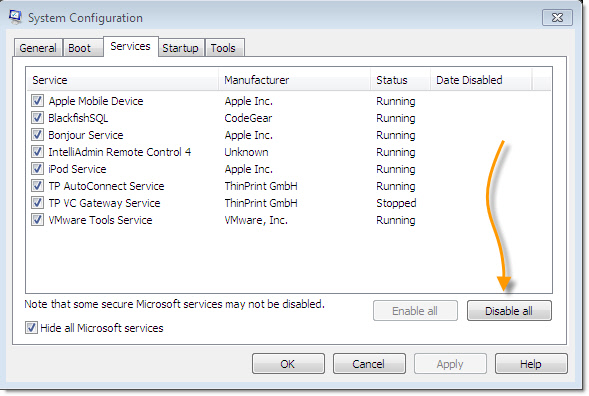Toggle the Bonjour Service checkbox
This screenshot has height=396, width=589.
coord(37,135)
